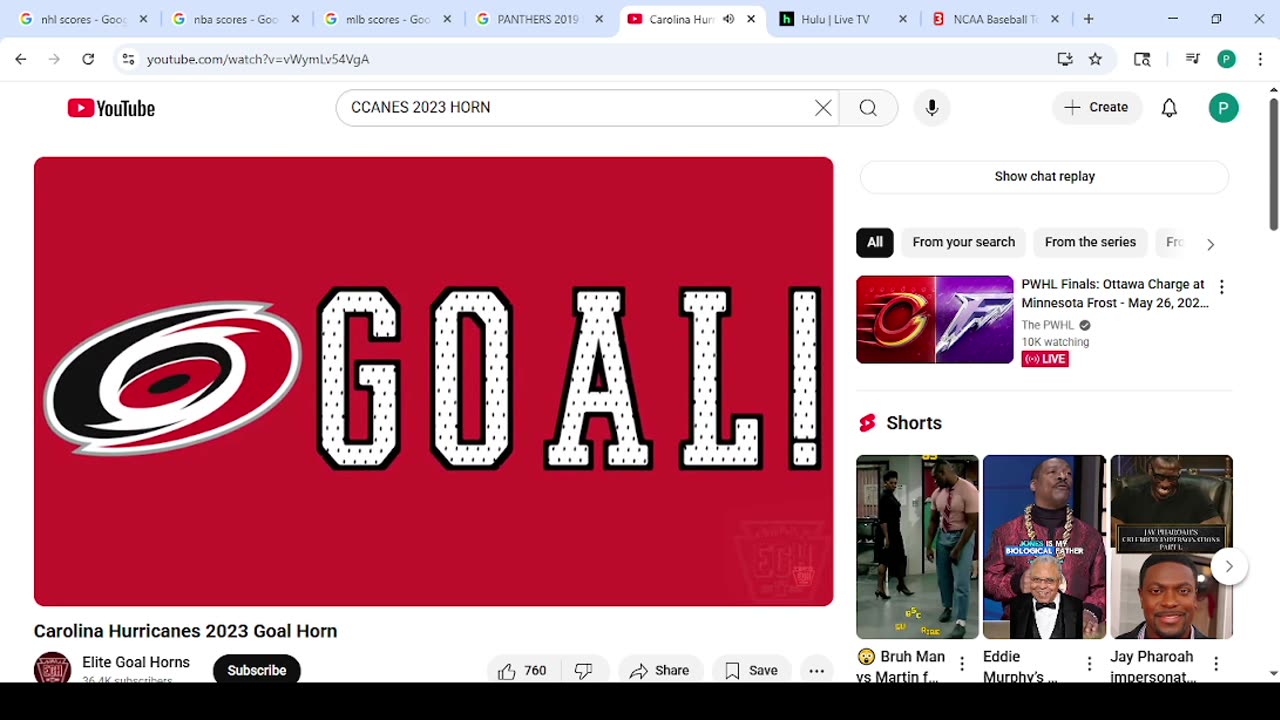This screenshot has height=720, width=1280.
Task: Switch to the nhl scores tab
Action: point(84,19)
